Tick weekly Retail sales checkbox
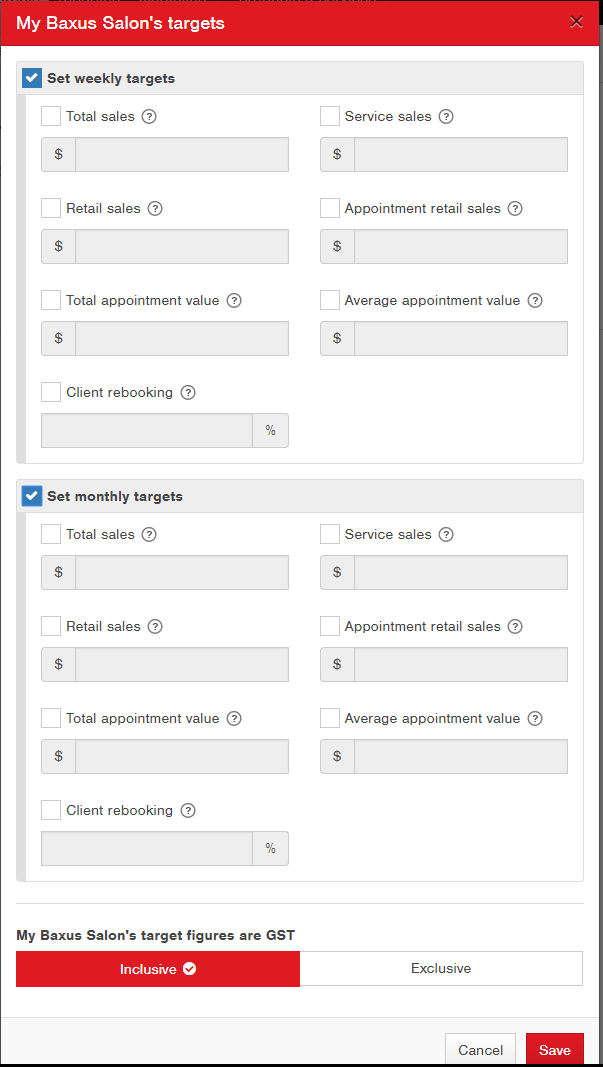 pos(51,208)
